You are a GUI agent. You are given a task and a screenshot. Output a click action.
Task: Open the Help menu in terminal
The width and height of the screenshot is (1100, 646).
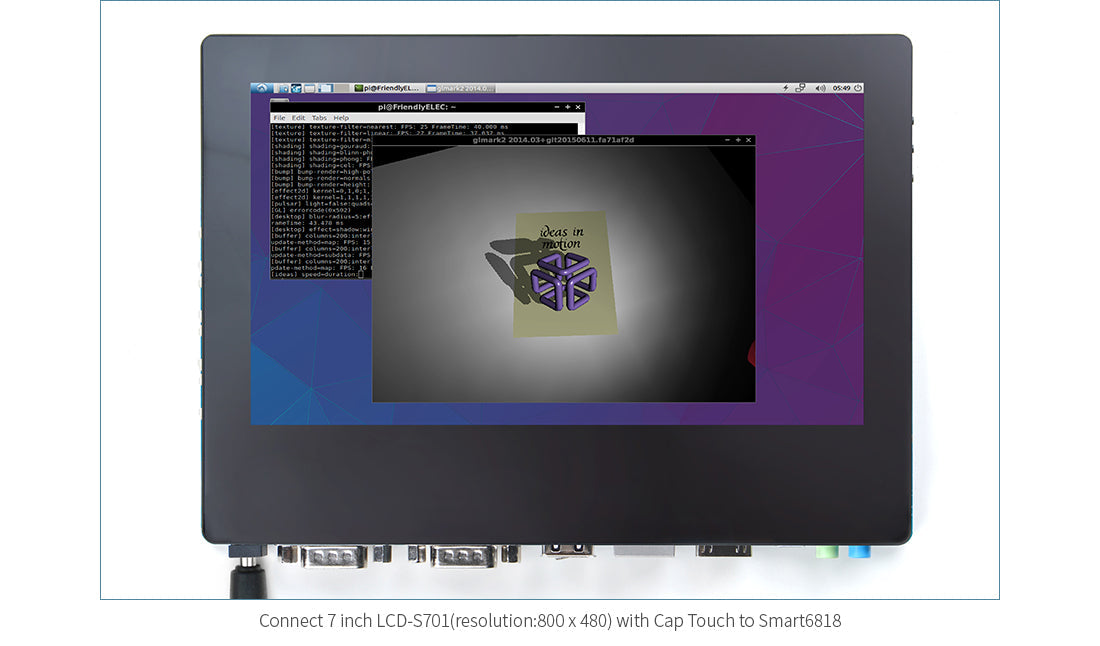(x=341, y=118)
